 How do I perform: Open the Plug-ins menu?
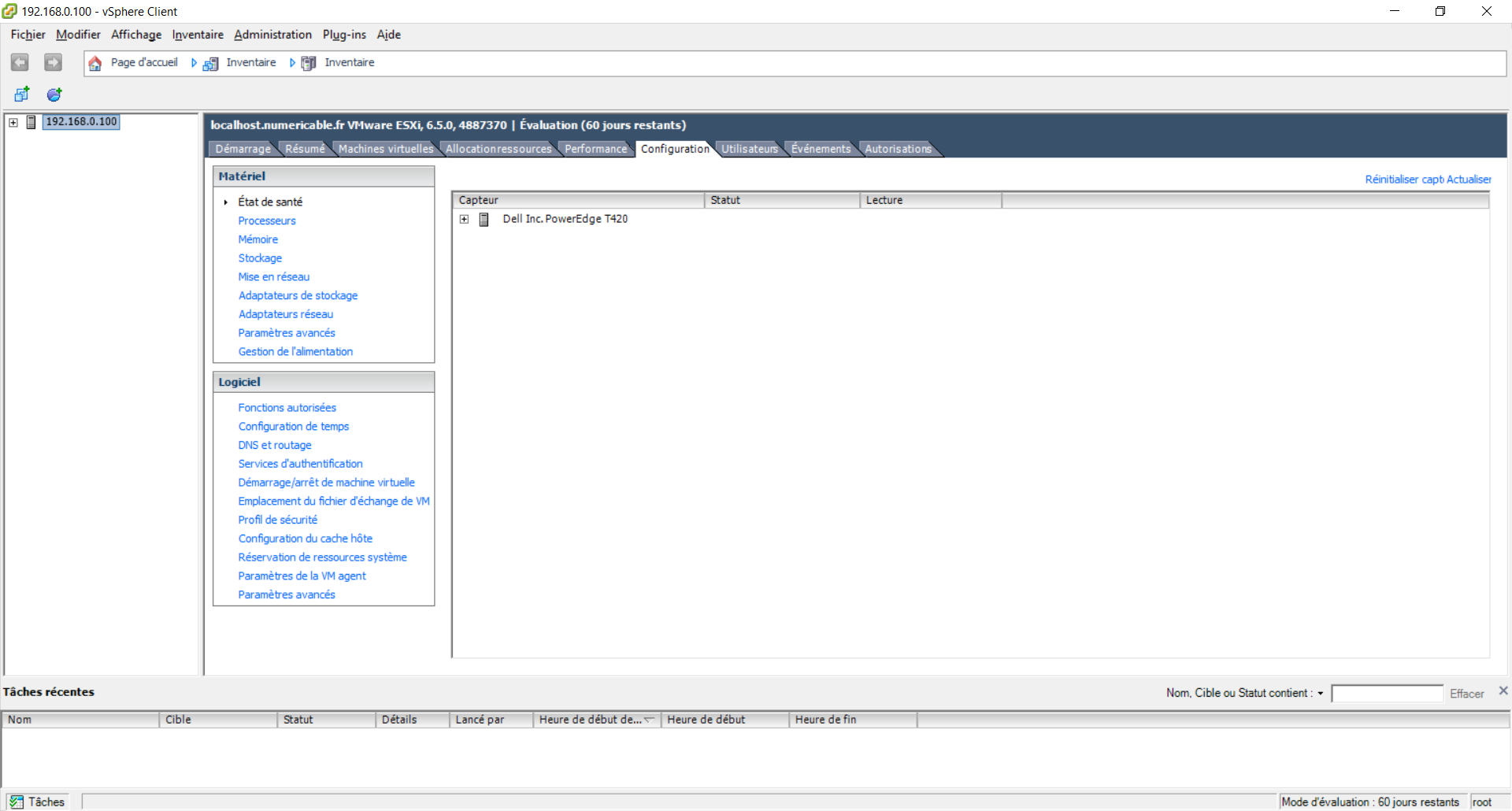click(344, 35)
